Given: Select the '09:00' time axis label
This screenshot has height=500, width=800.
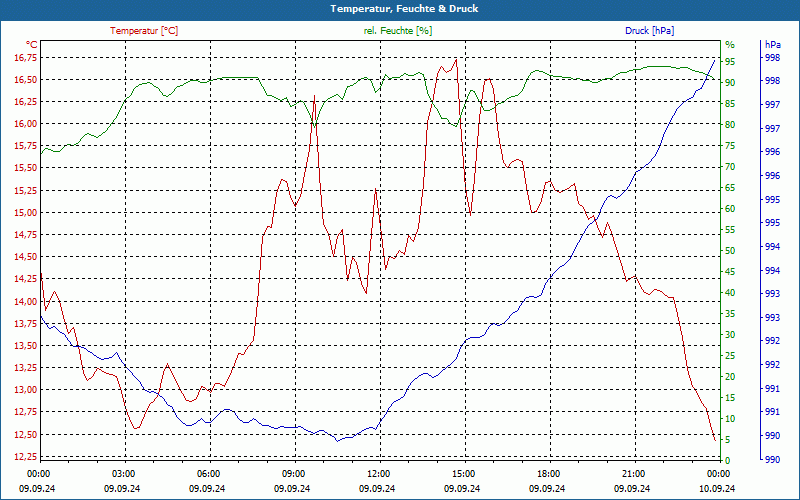Looking at the screenshot, I should pyautogui.click(x=293, y=473).
